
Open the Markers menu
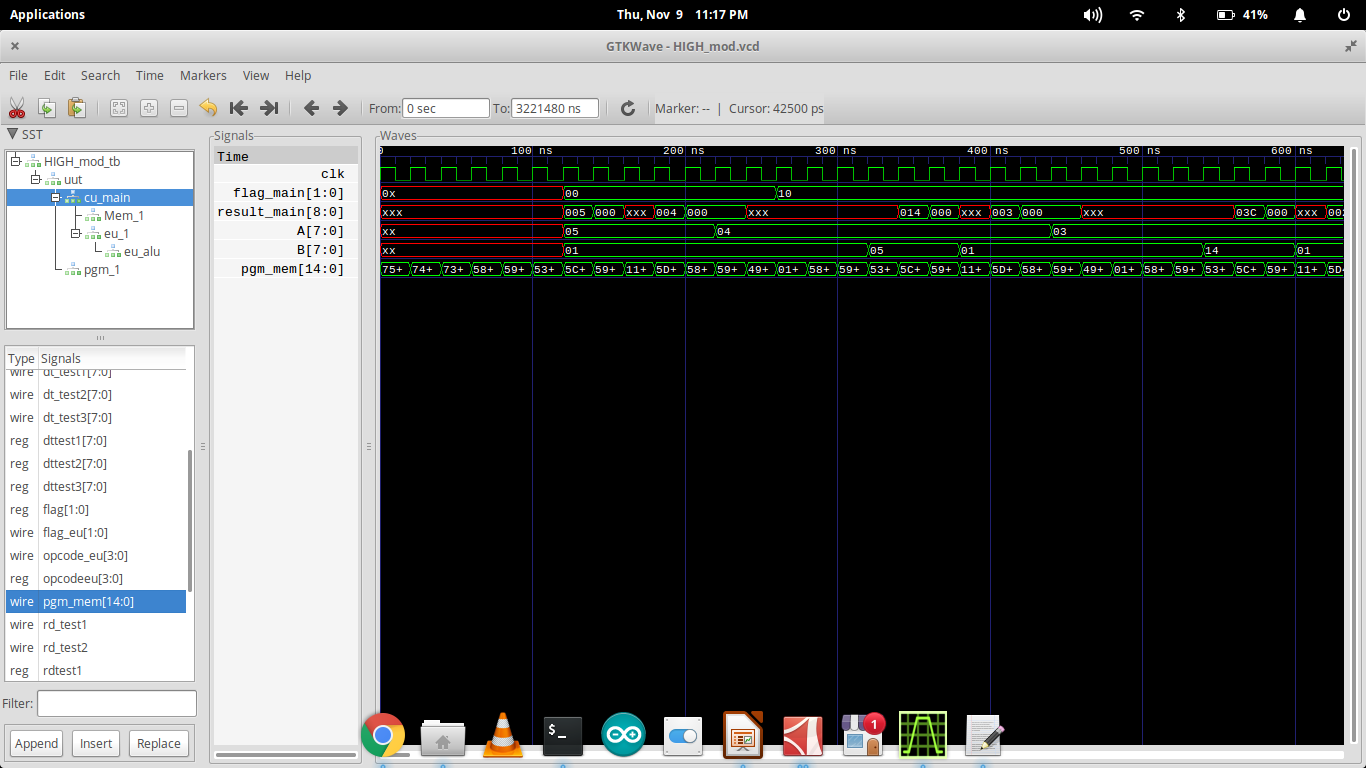203,75
